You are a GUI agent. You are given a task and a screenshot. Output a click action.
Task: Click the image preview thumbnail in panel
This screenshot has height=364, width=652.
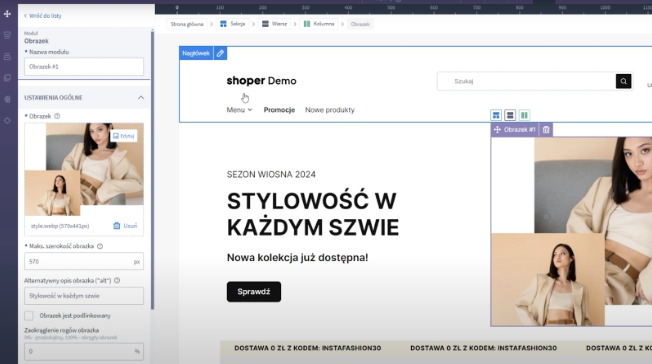point(84,169)
